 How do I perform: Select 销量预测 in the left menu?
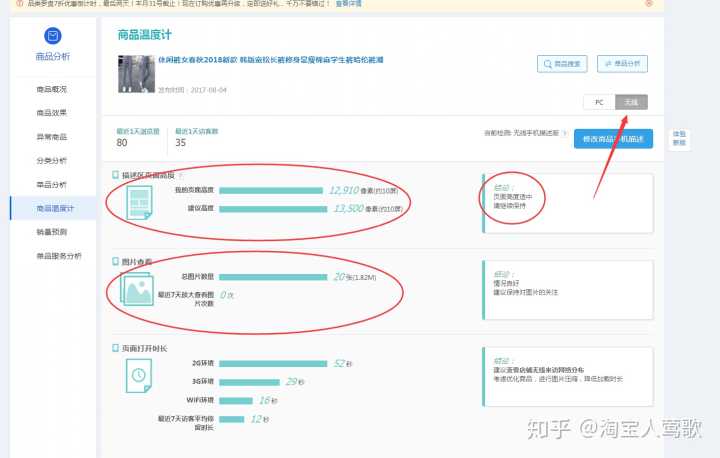tap(52, 232)
